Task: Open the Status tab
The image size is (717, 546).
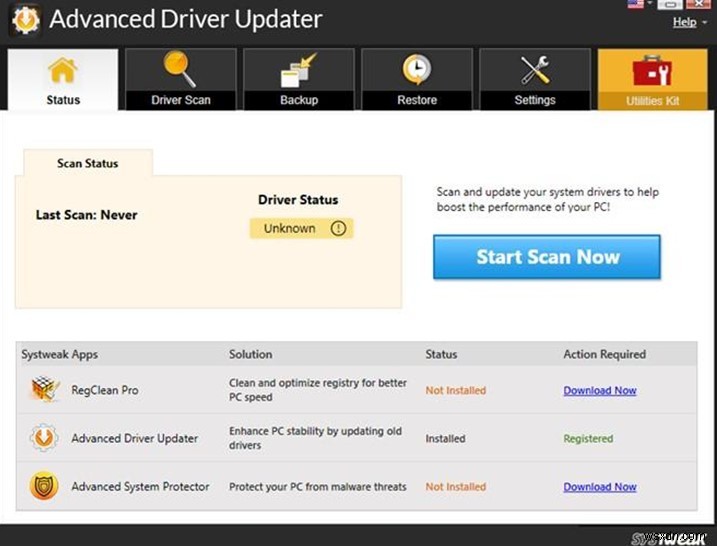Action: pyautogui.click(x=63, y=80)
